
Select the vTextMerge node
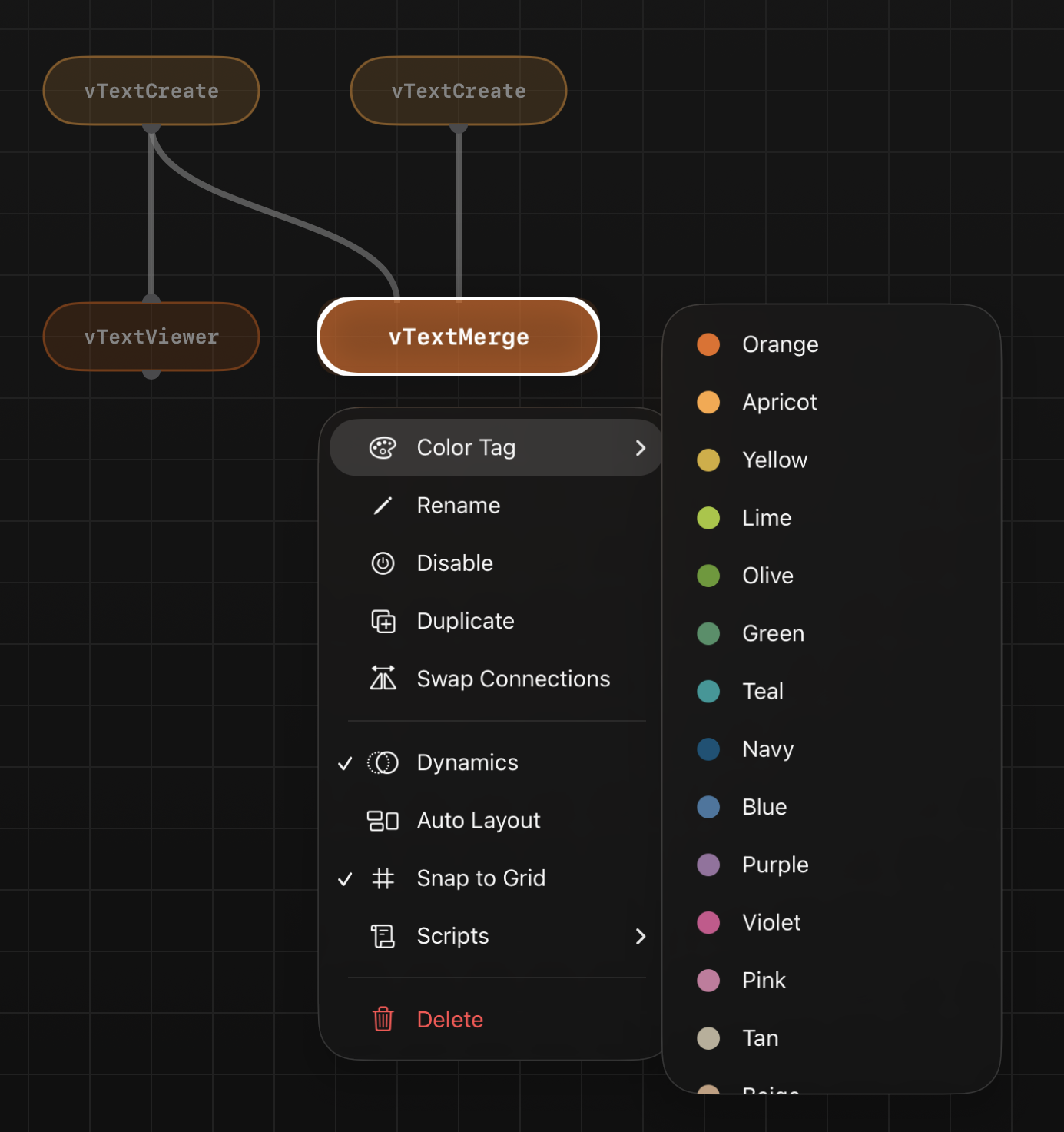459,337
